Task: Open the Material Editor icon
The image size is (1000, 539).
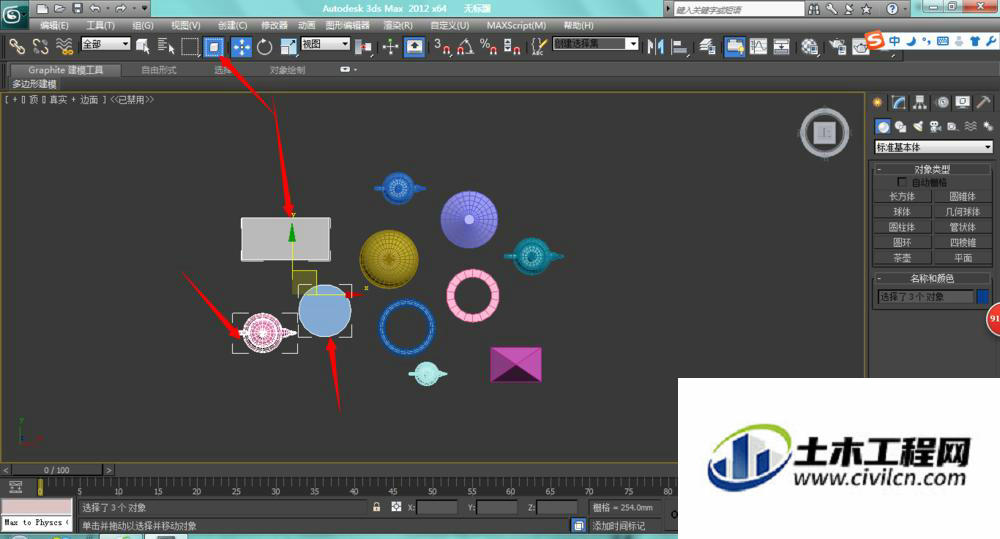Action: tap(809, 47)
